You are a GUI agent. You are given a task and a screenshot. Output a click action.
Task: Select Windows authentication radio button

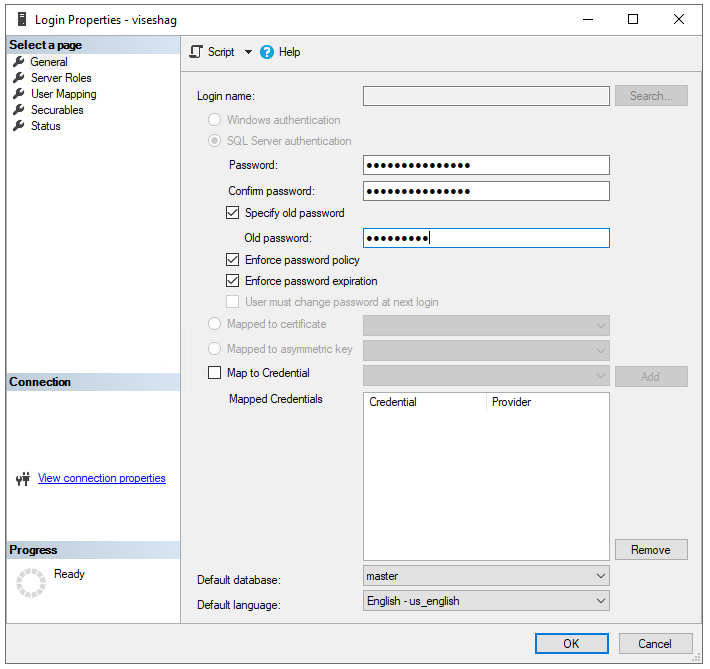214,120
